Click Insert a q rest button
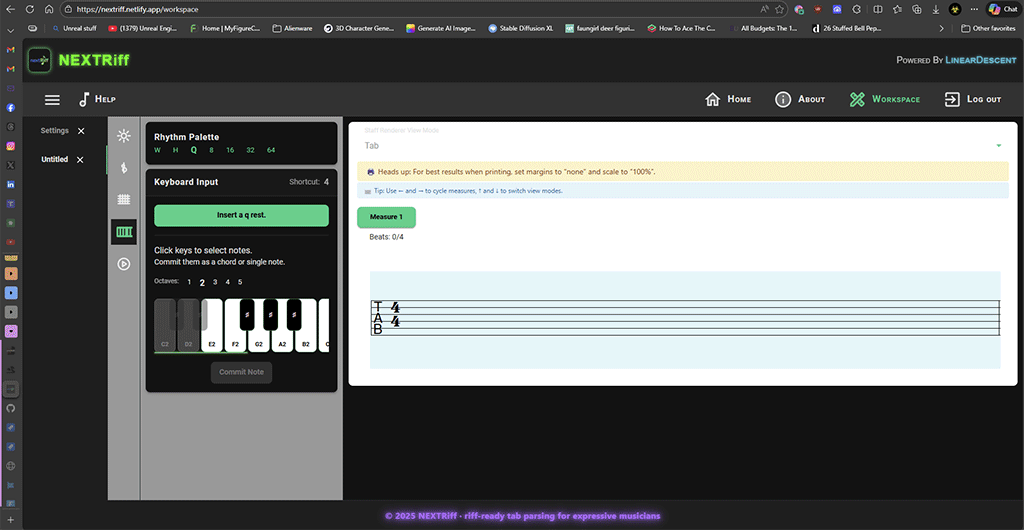Viewport: 1024px width, 530px height. coord(241,215)
